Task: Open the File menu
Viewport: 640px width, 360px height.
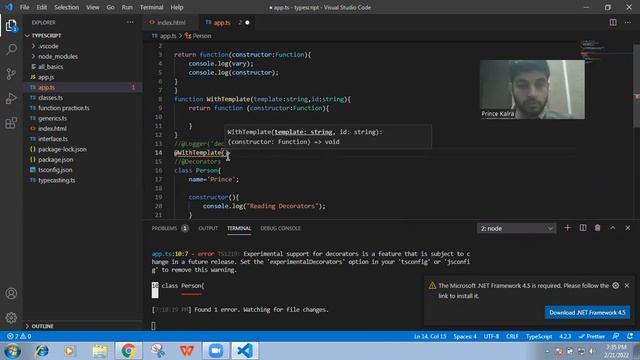Action: coord(24,7)
